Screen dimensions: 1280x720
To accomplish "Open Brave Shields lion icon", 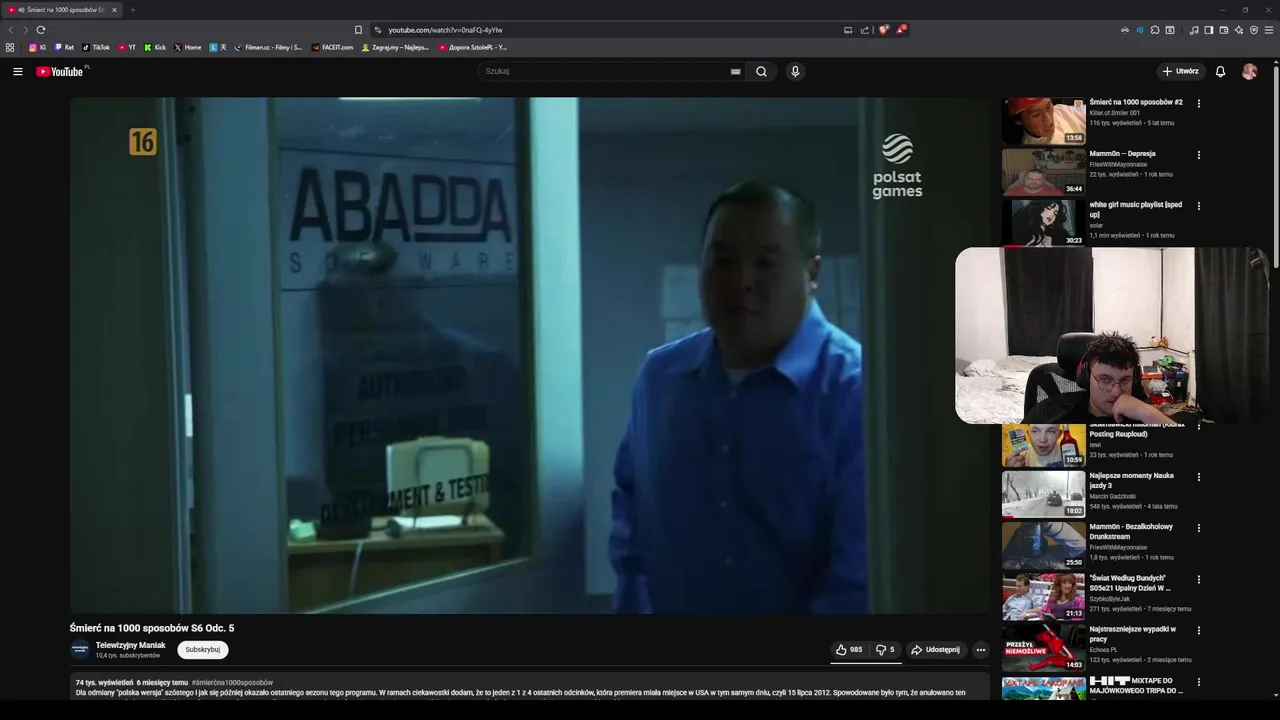I will click(x=883, y=30).
